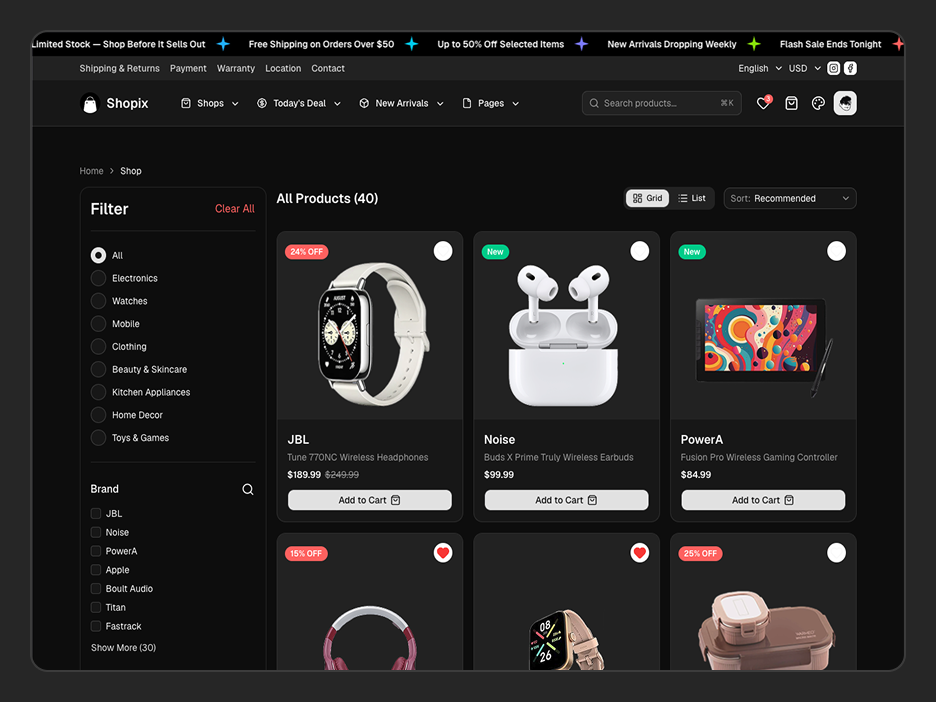Unfavorite the 15% OFF headphones card
Screen dimensions: 936x702
tap(443, 553)
